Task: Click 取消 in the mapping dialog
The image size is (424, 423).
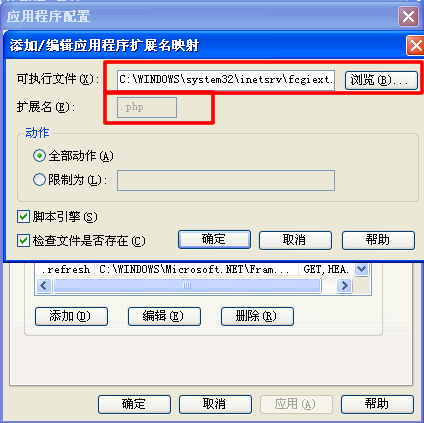Action: pos(295,240)
